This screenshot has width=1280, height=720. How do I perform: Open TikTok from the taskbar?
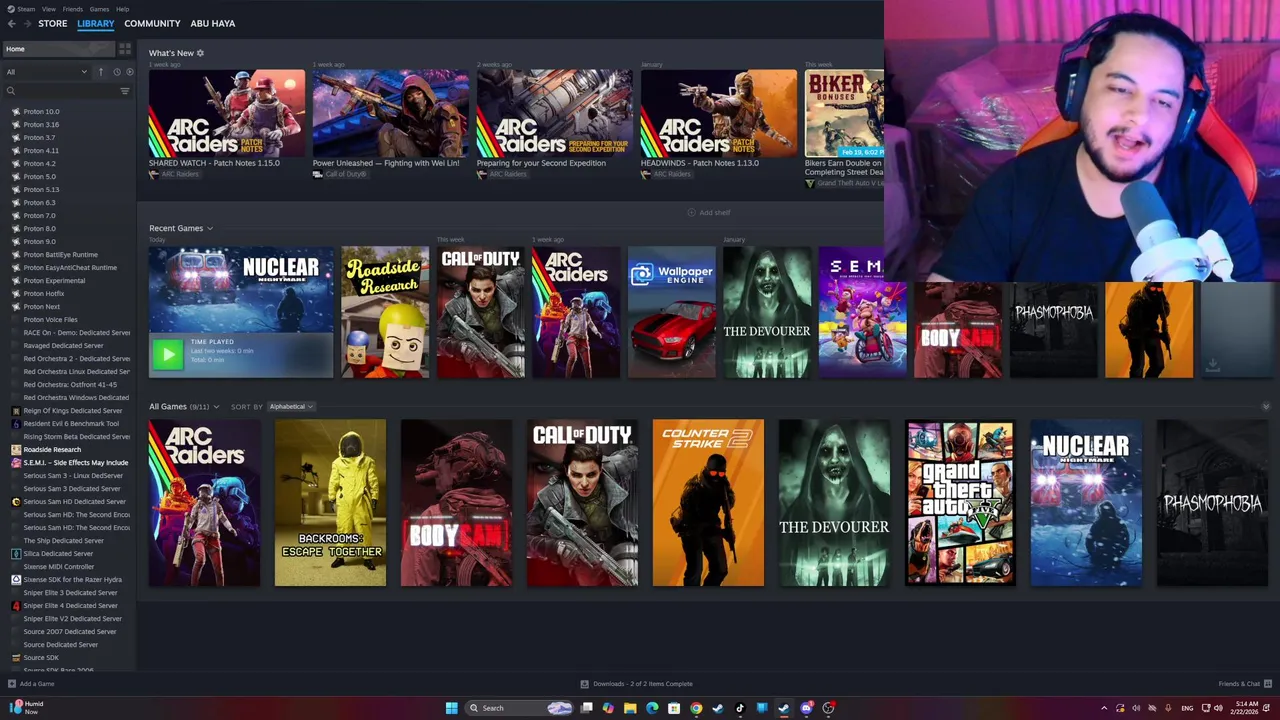tap(740, 708)
